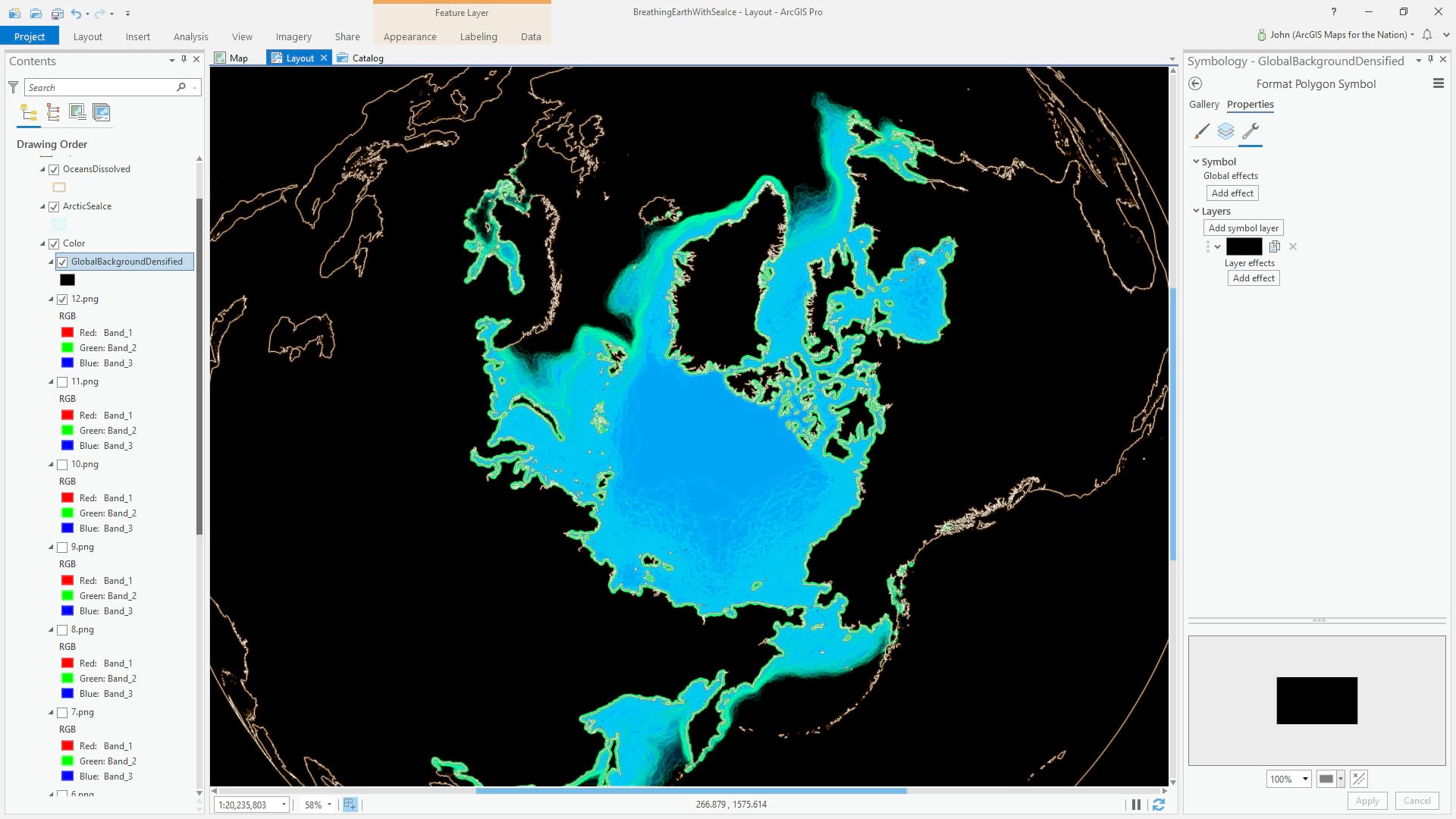Pause drawing with the pause icon
Viewport: 1456px width, 819px height.
tap(1136, 805)
